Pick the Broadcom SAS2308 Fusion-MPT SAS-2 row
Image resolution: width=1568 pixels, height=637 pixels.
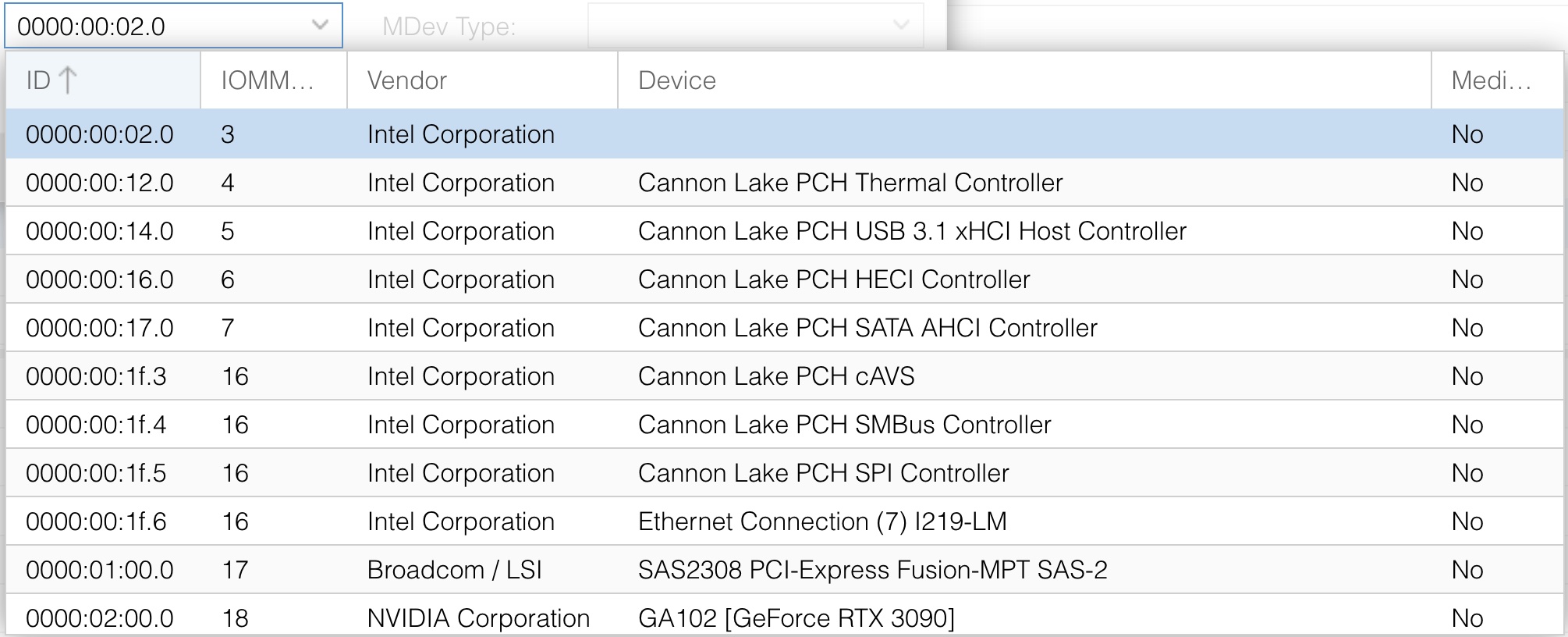468,569
